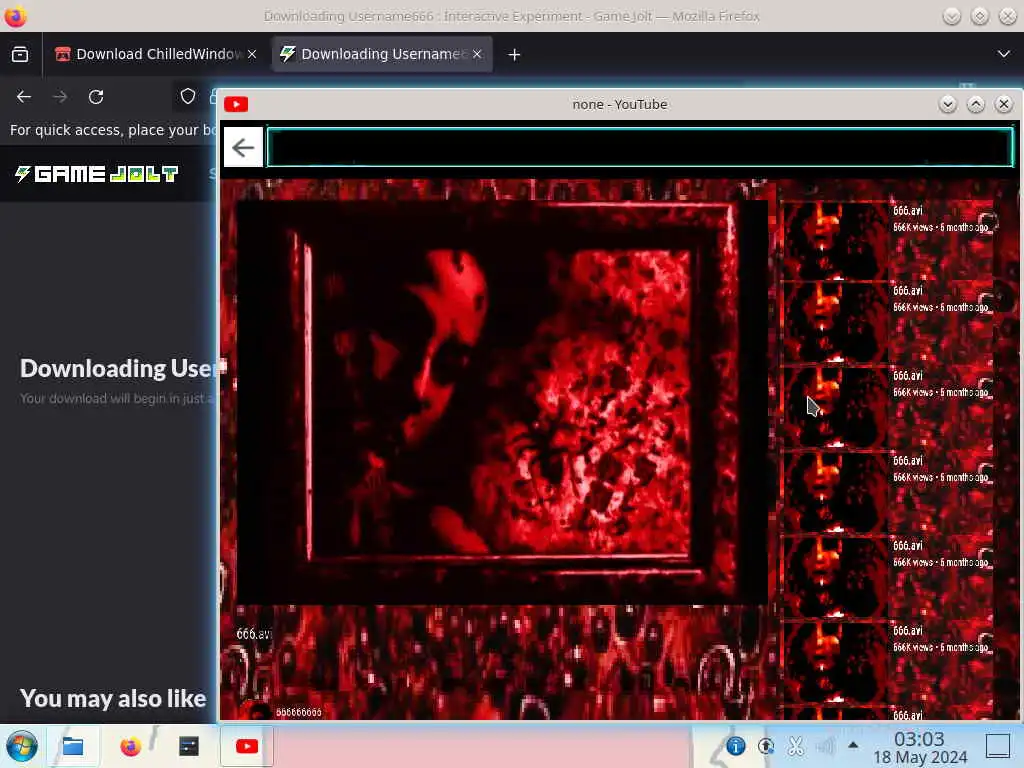Open the tracking protection shield in Firefox

coord(188,97)
